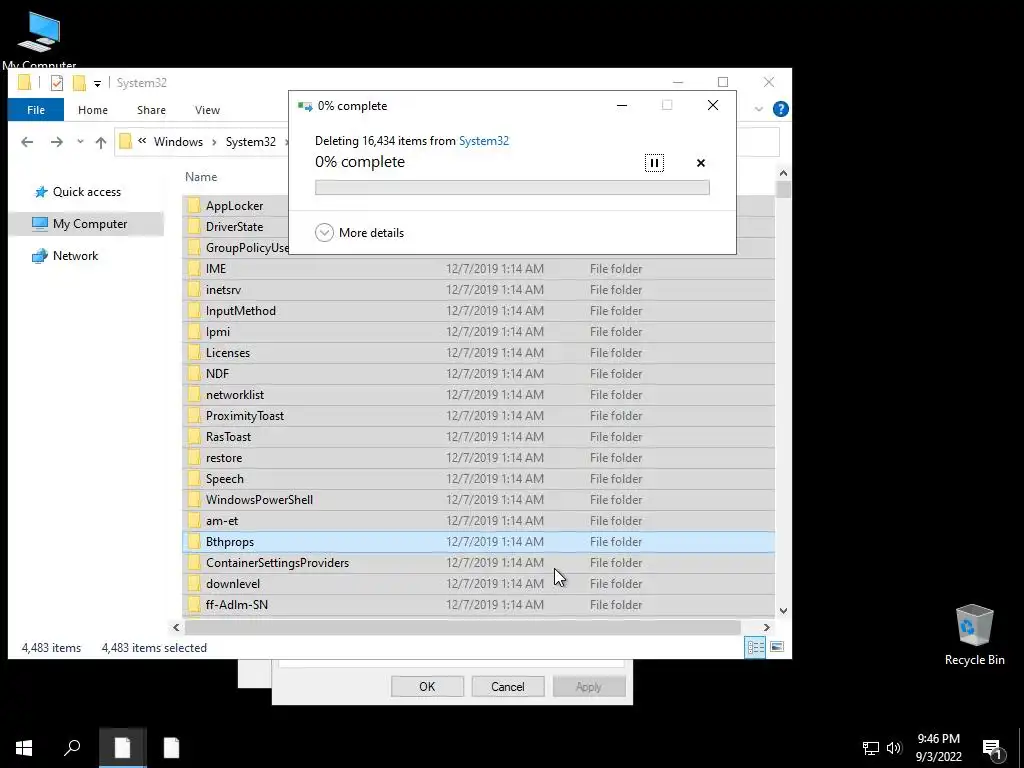
Task: Go up one folder level
Action: (x=101, y=142)
